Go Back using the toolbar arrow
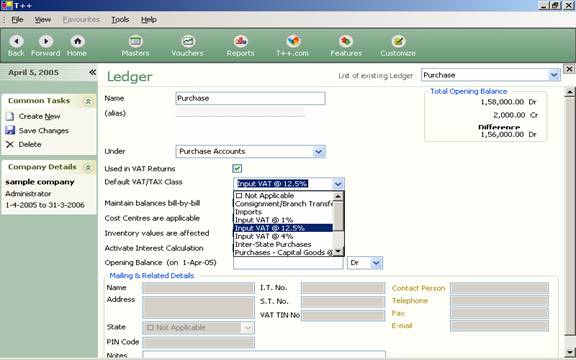576x360 pixels. (x=16, y=41)
